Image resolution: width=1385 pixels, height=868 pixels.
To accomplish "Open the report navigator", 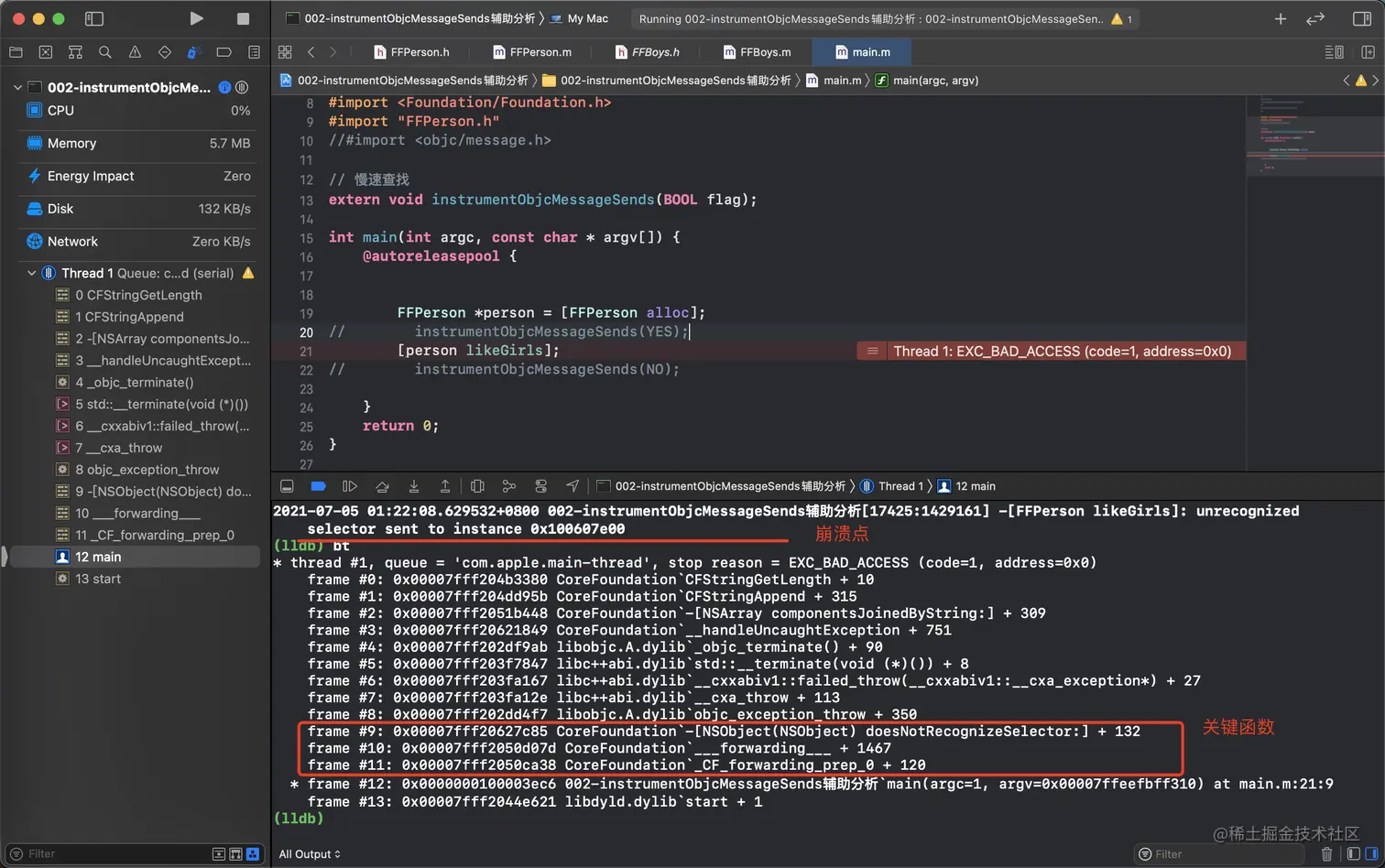I will click(x=254, y=52).
